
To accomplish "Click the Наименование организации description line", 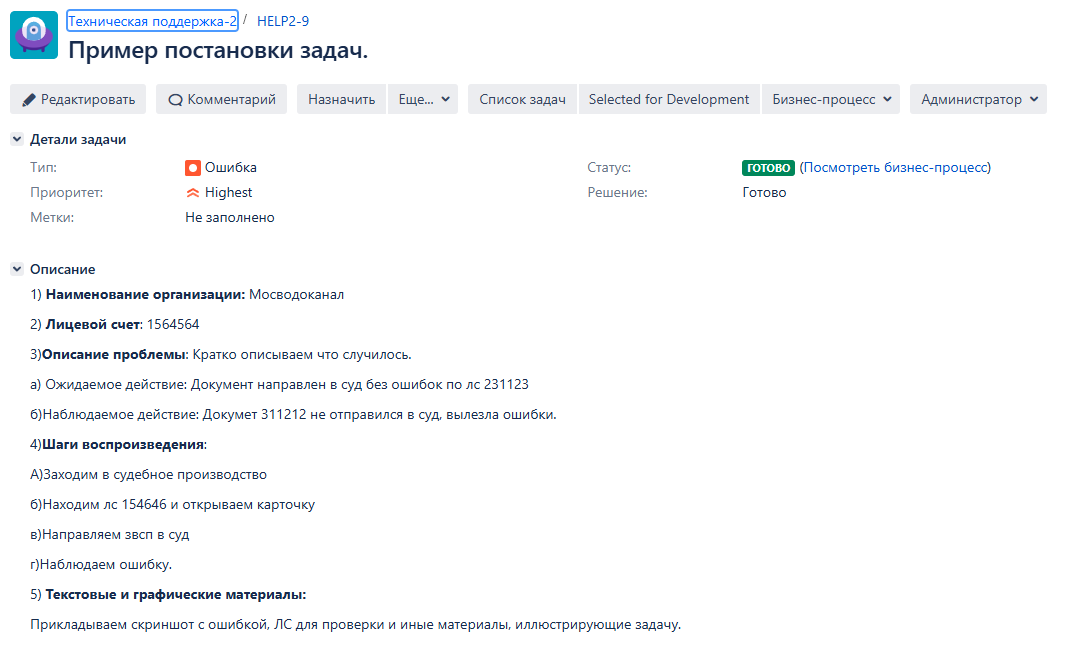I will tap(188, 295).
